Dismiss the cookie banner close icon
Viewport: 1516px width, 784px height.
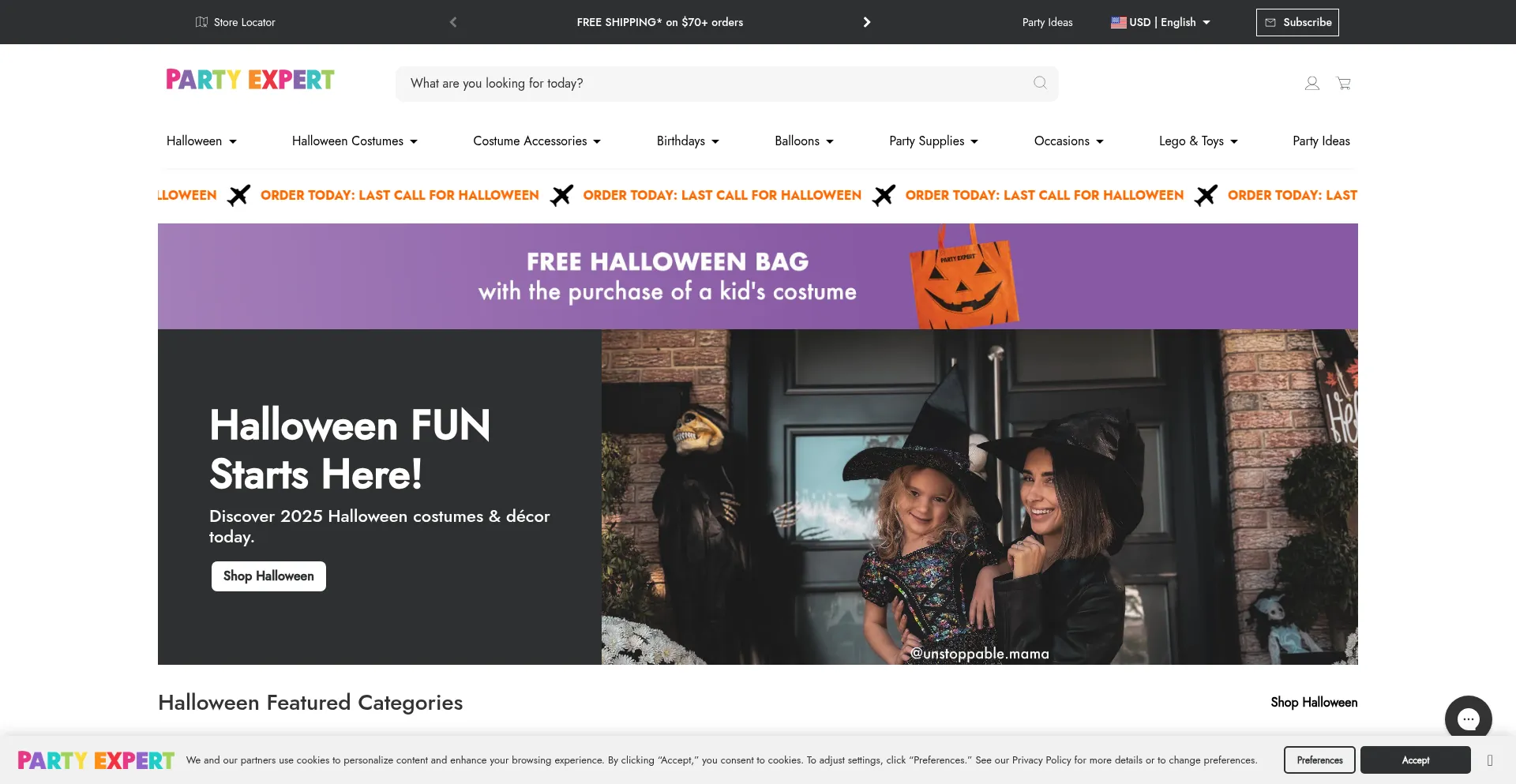tap(1490, 760)
